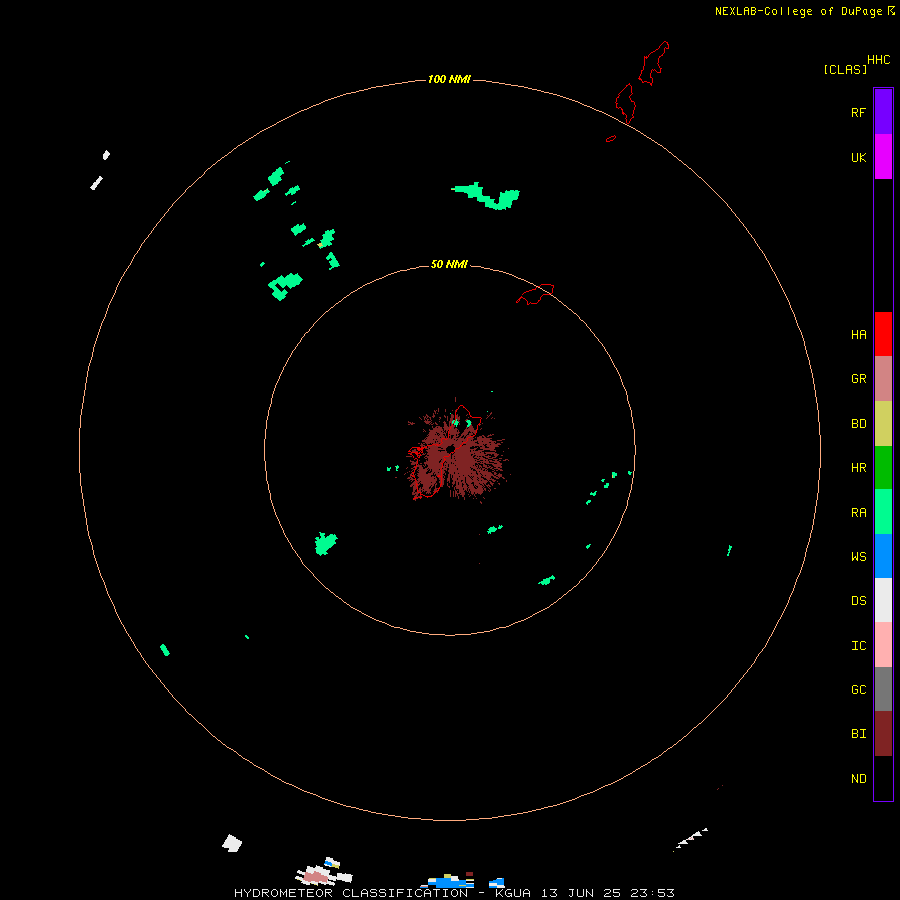Click the "RF" legend label
This screenshot has width=900, height=900.
click(859, 112)
